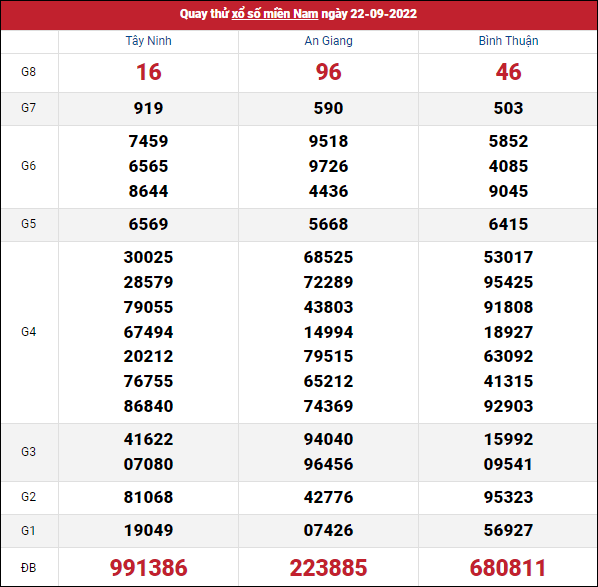Select G4 number 74369 in An Giang

pos(328,406)
